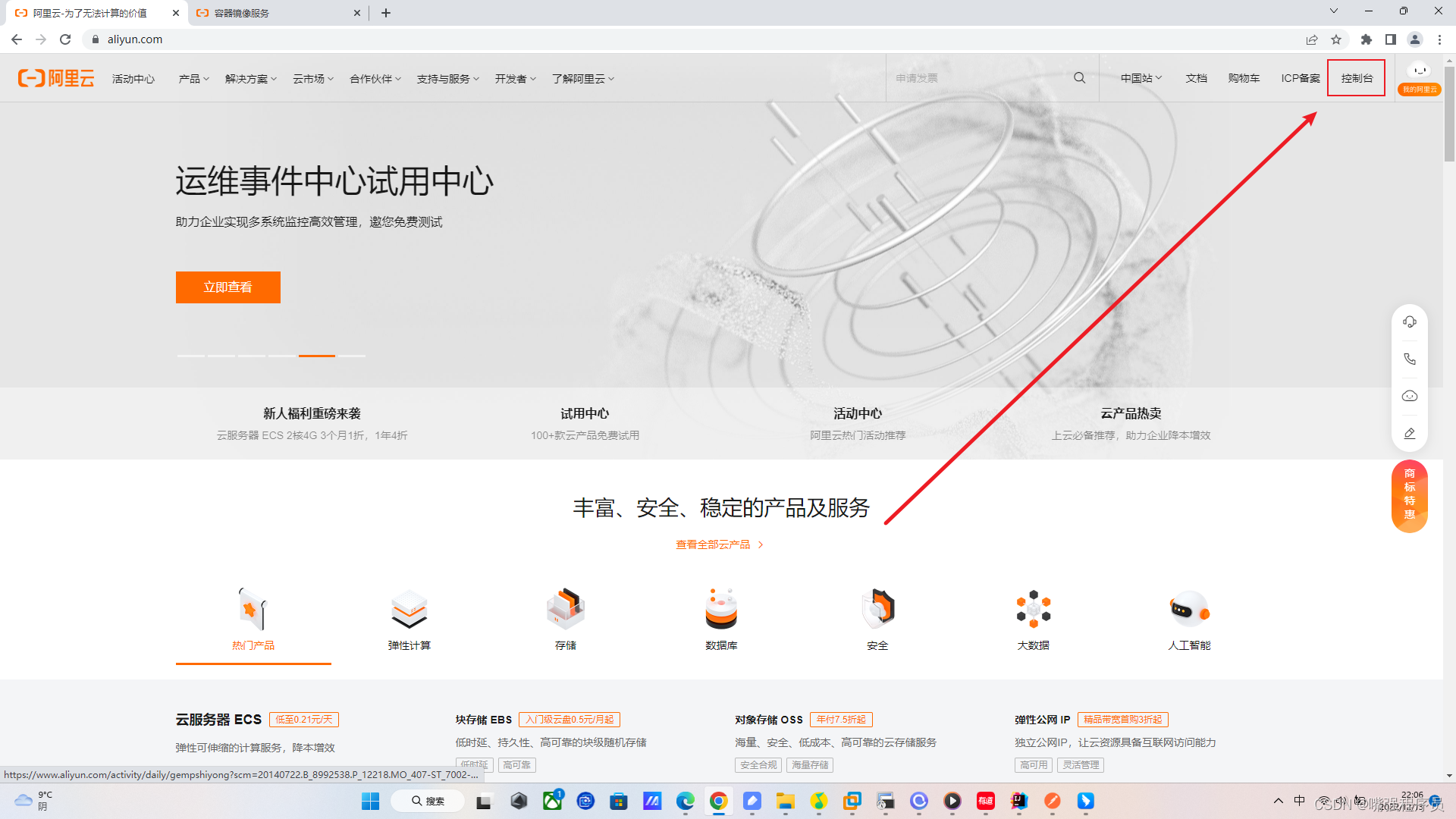Select first carousel slide indicator
This screenshot has width=1456, height=819.
190,356
